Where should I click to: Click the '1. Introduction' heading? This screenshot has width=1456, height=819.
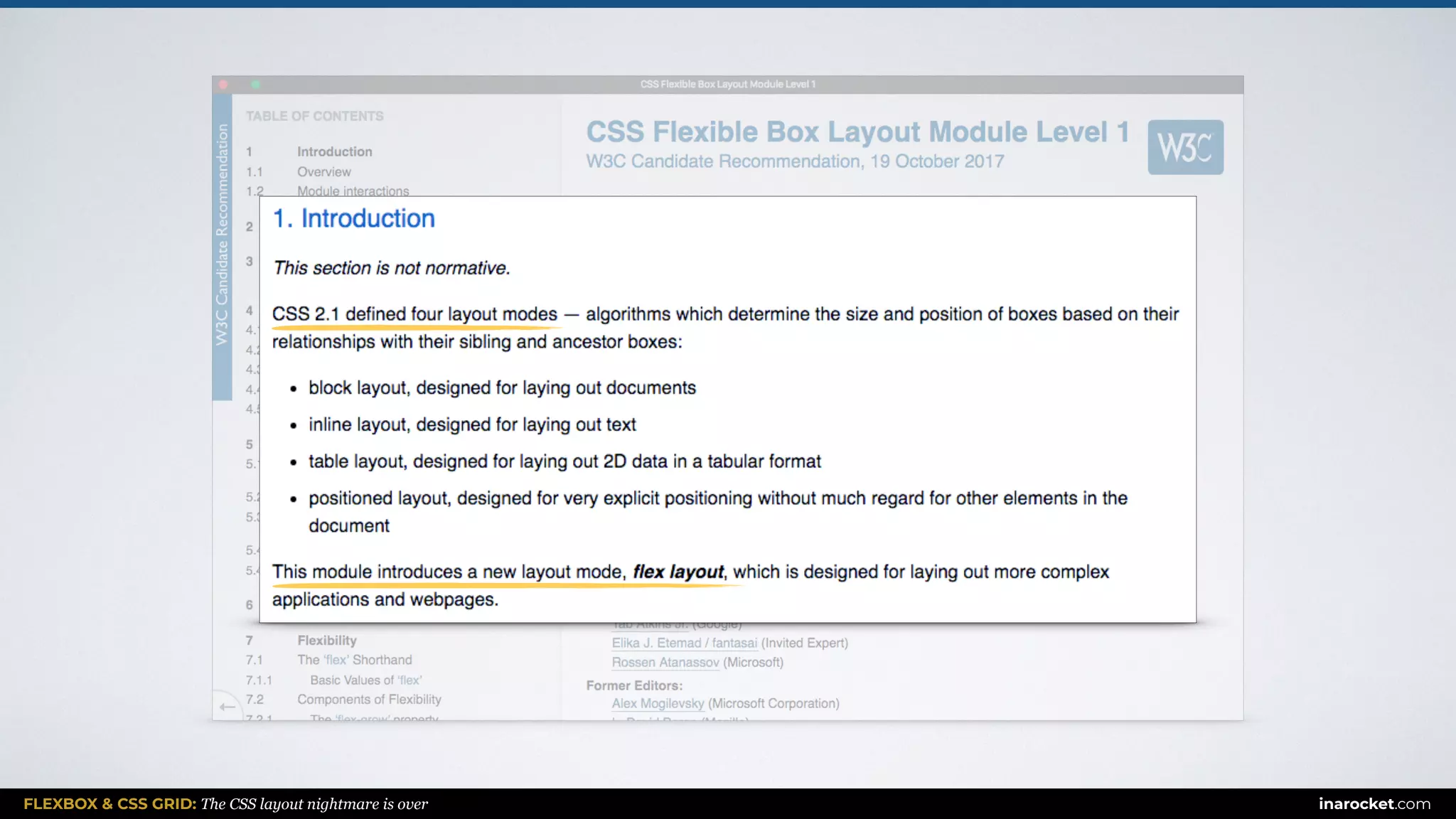[x=353, y=218]
